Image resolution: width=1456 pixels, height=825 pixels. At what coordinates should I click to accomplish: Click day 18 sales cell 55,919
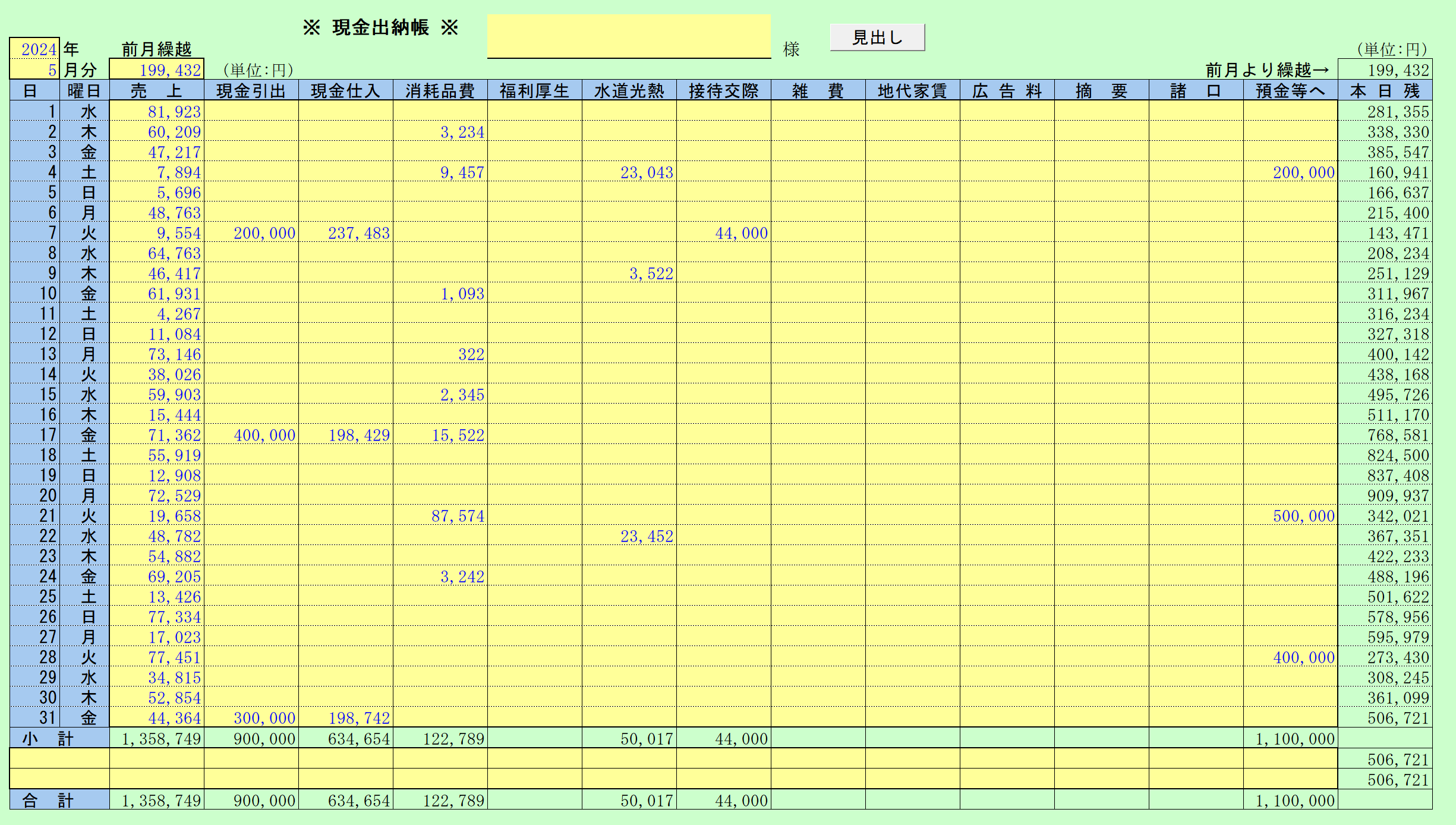[x=157, y=455]
